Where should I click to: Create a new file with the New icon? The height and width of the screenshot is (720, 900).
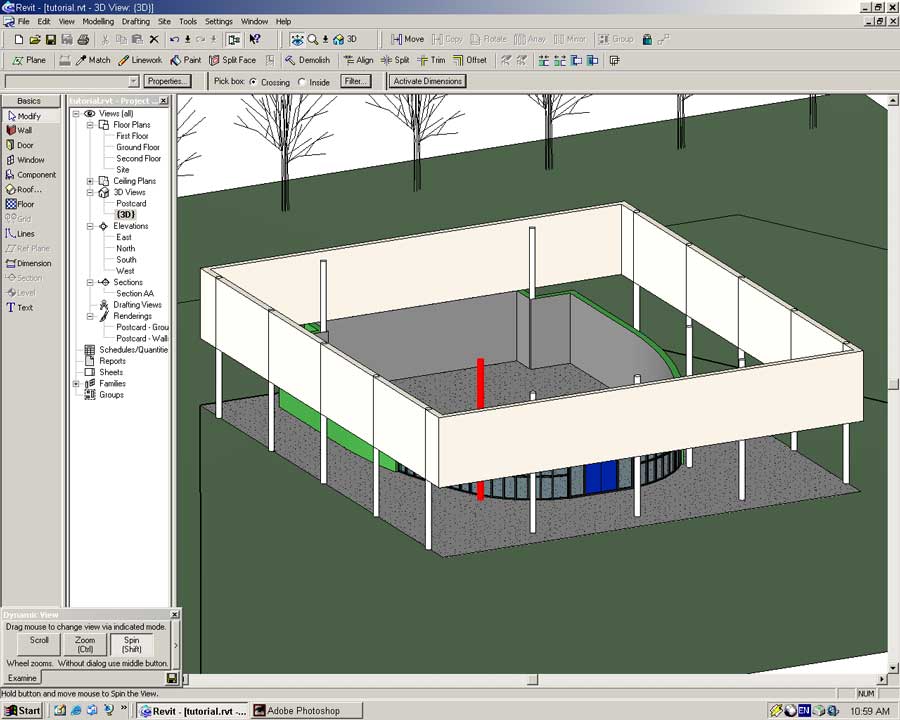(19, 40)
